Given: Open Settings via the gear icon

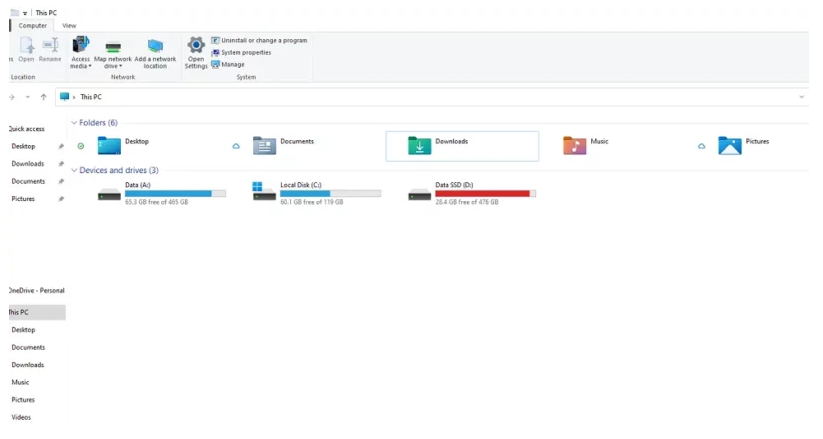Looking at the screenshot, I should 196,46.
